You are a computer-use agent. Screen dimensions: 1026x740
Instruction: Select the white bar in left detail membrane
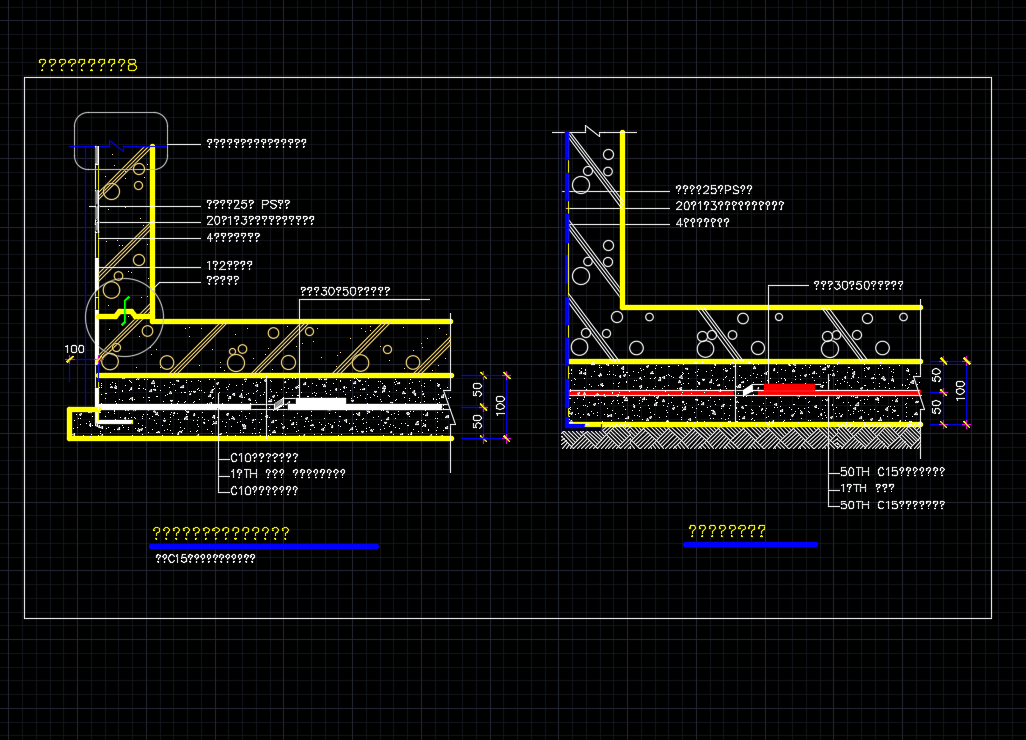pos(319,402)
